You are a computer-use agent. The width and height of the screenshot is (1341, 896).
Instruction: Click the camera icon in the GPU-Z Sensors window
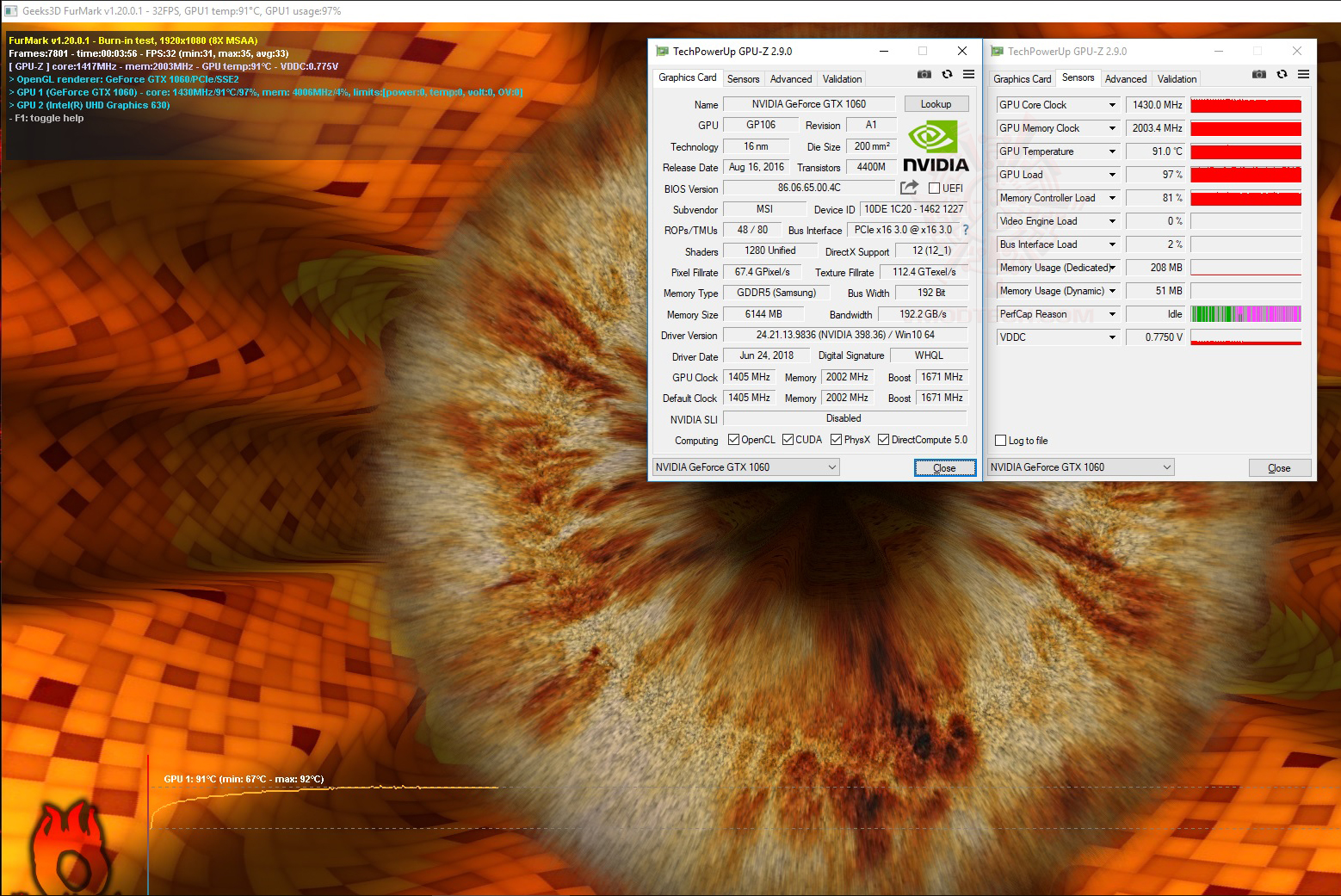[1259, 75]
